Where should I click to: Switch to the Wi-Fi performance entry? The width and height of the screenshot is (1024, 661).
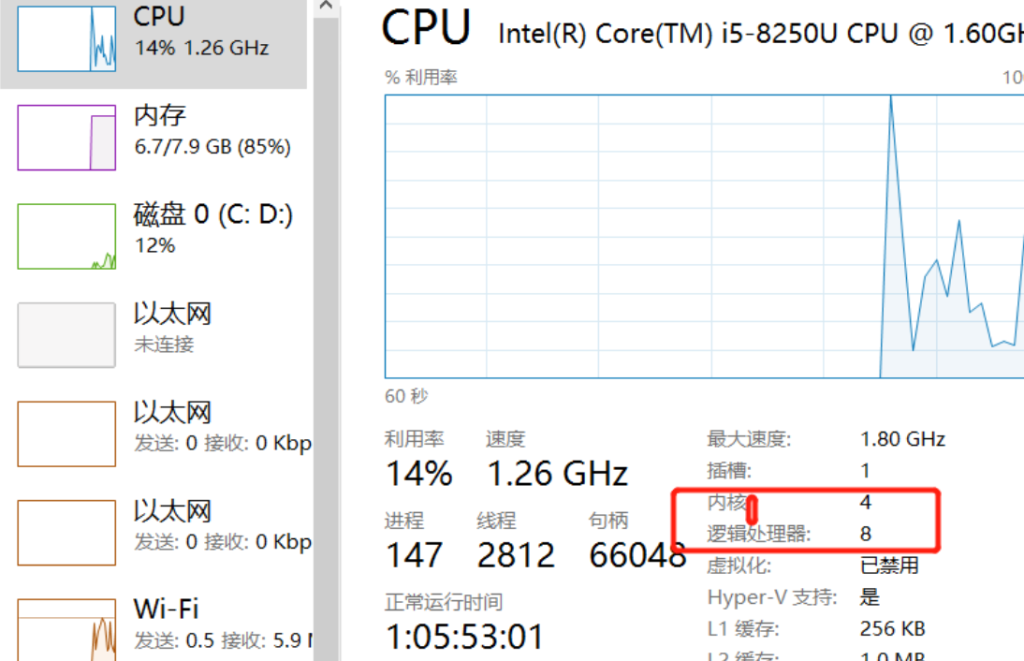[166, 609]
